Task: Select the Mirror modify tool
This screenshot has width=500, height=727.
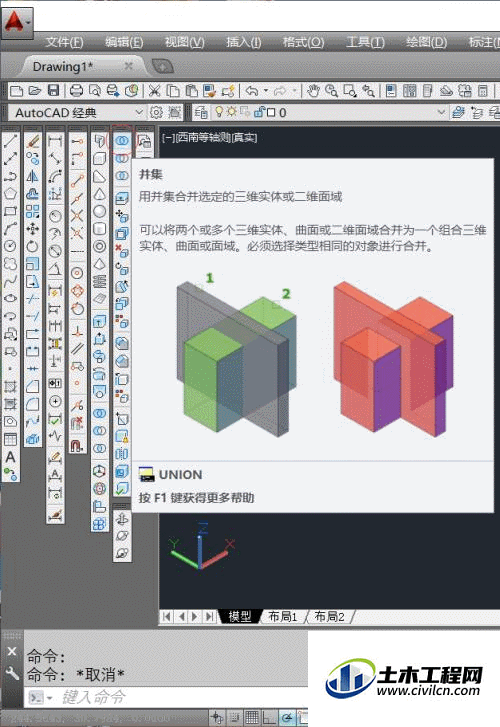Action: [x=32, y=176]
